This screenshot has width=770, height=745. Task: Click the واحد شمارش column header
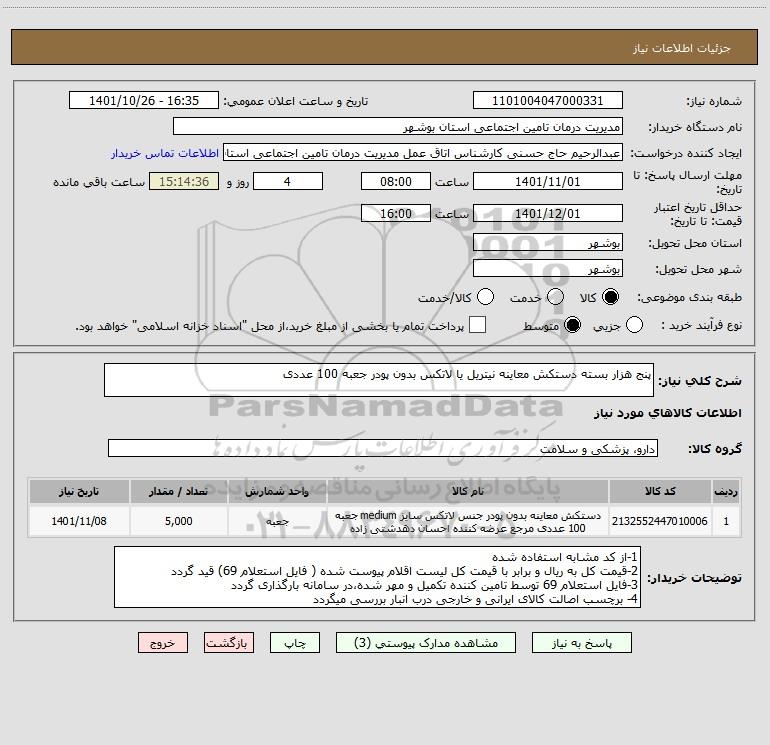277,491
